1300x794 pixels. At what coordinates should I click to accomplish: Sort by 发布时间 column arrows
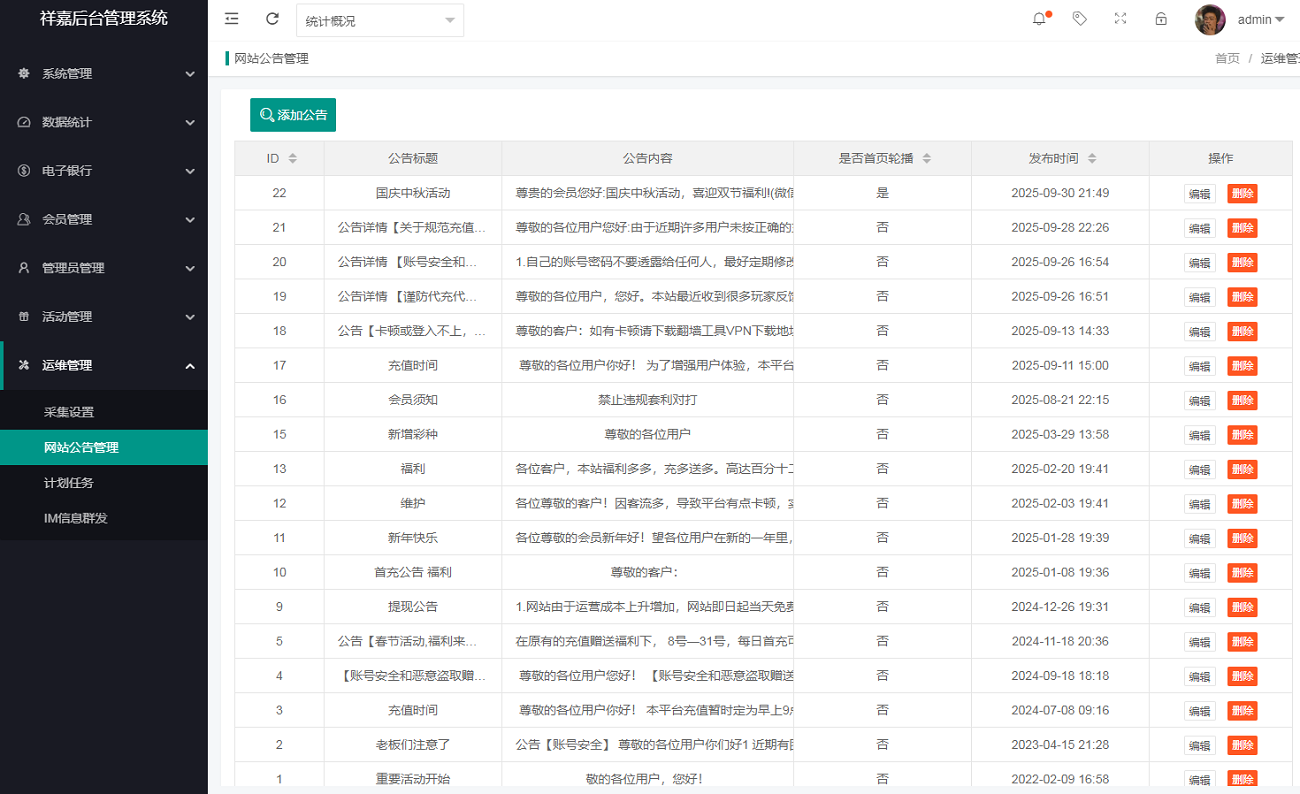click(1092, 159)
